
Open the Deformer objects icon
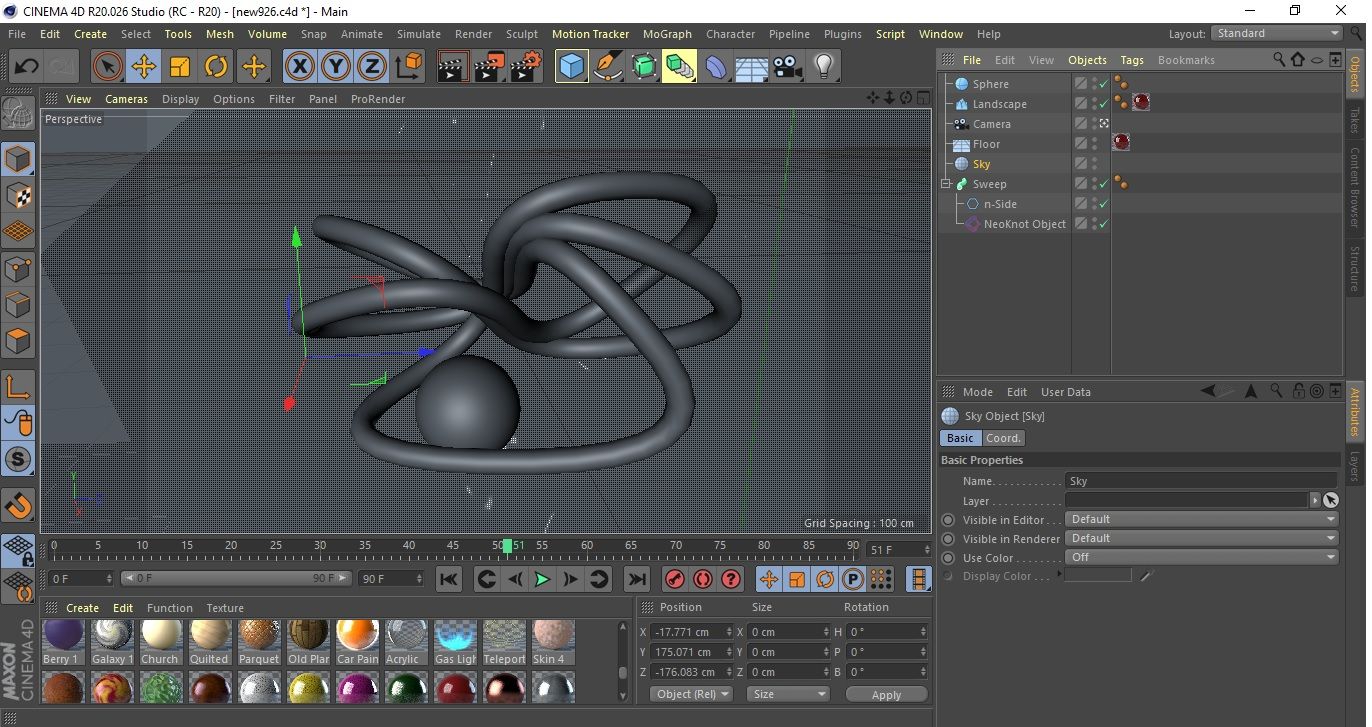(x=716, y=67)
